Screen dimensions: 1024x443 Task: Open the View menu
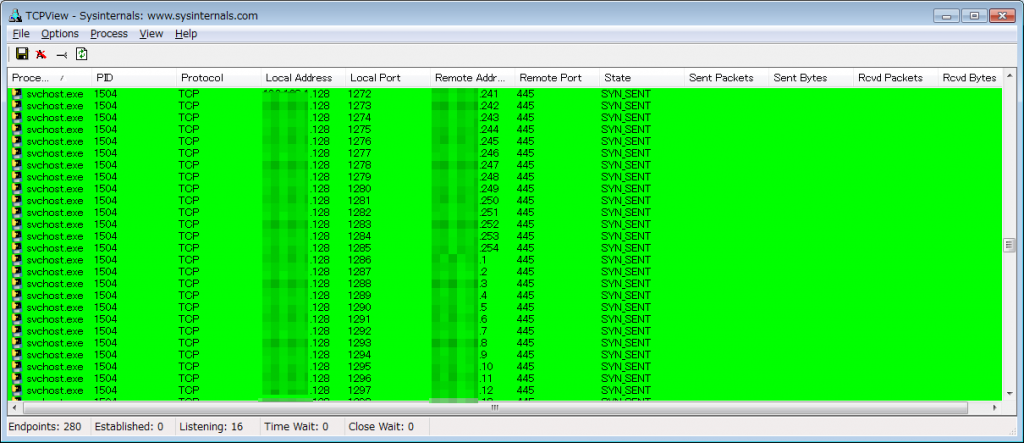click(151, 34)
